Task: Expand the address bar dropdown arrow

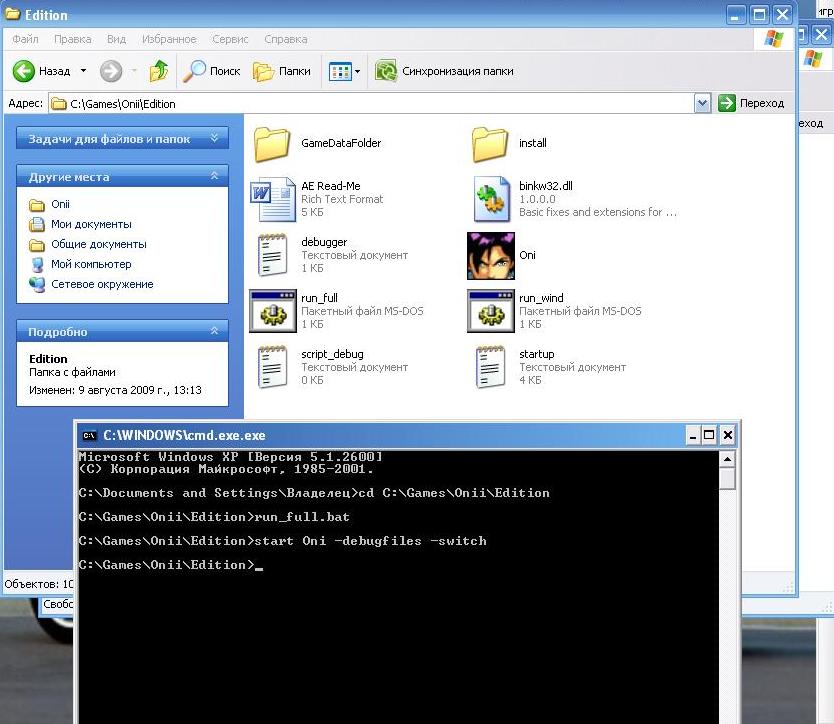Action: click(702, 103)
